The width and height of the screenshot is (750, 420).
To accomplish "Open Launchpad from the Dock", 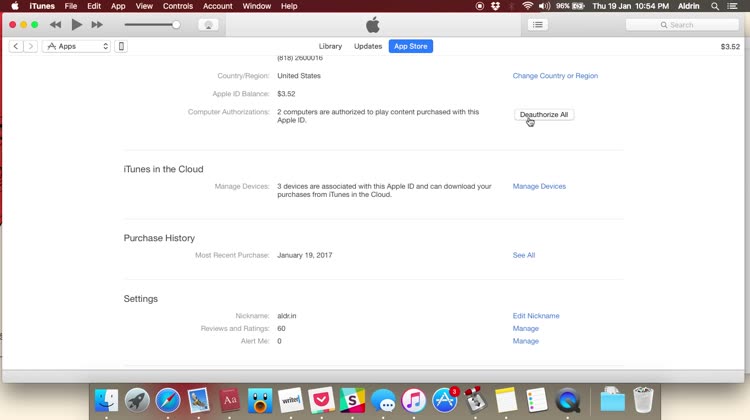I will pos(137,400).
